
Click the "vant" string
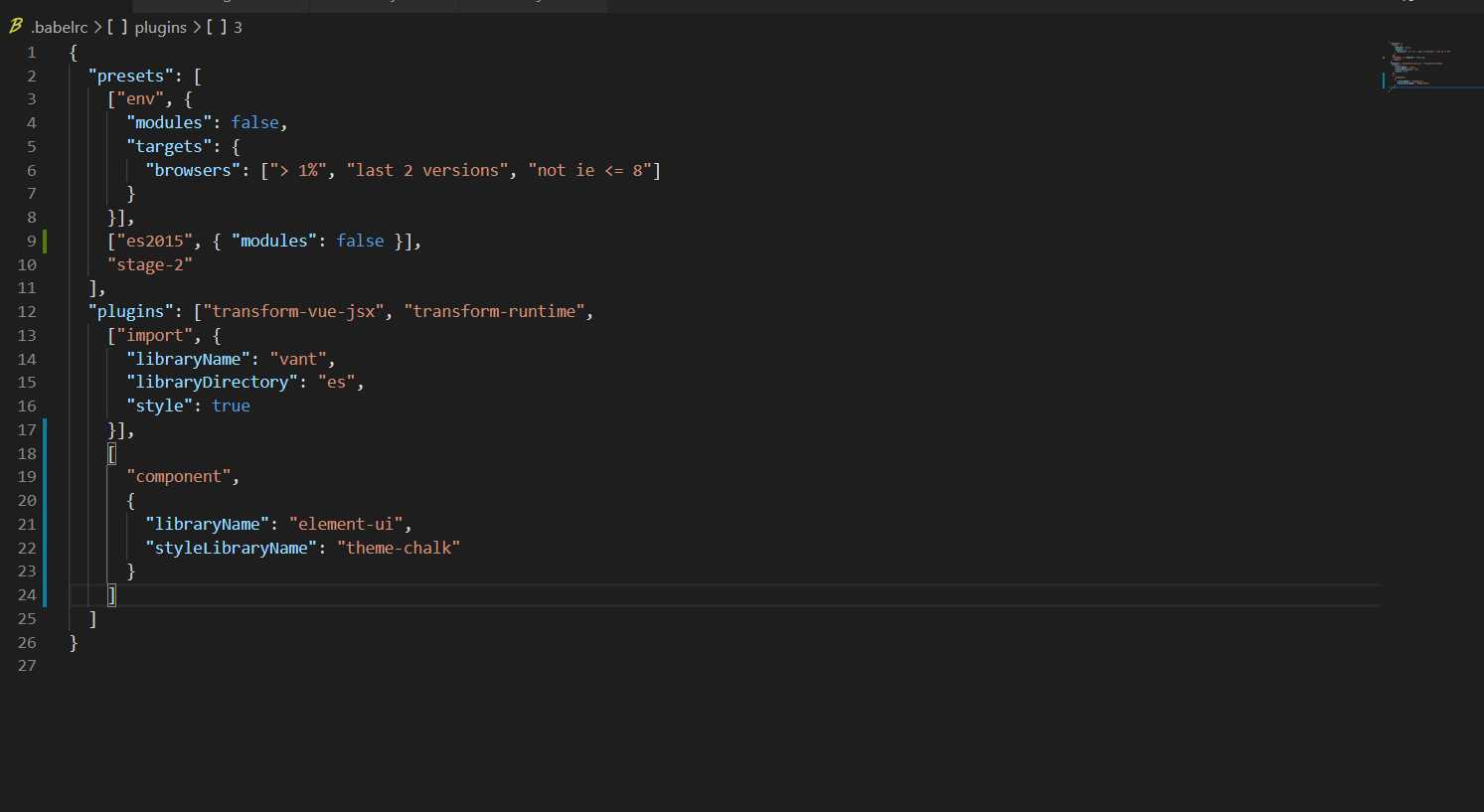298,359
